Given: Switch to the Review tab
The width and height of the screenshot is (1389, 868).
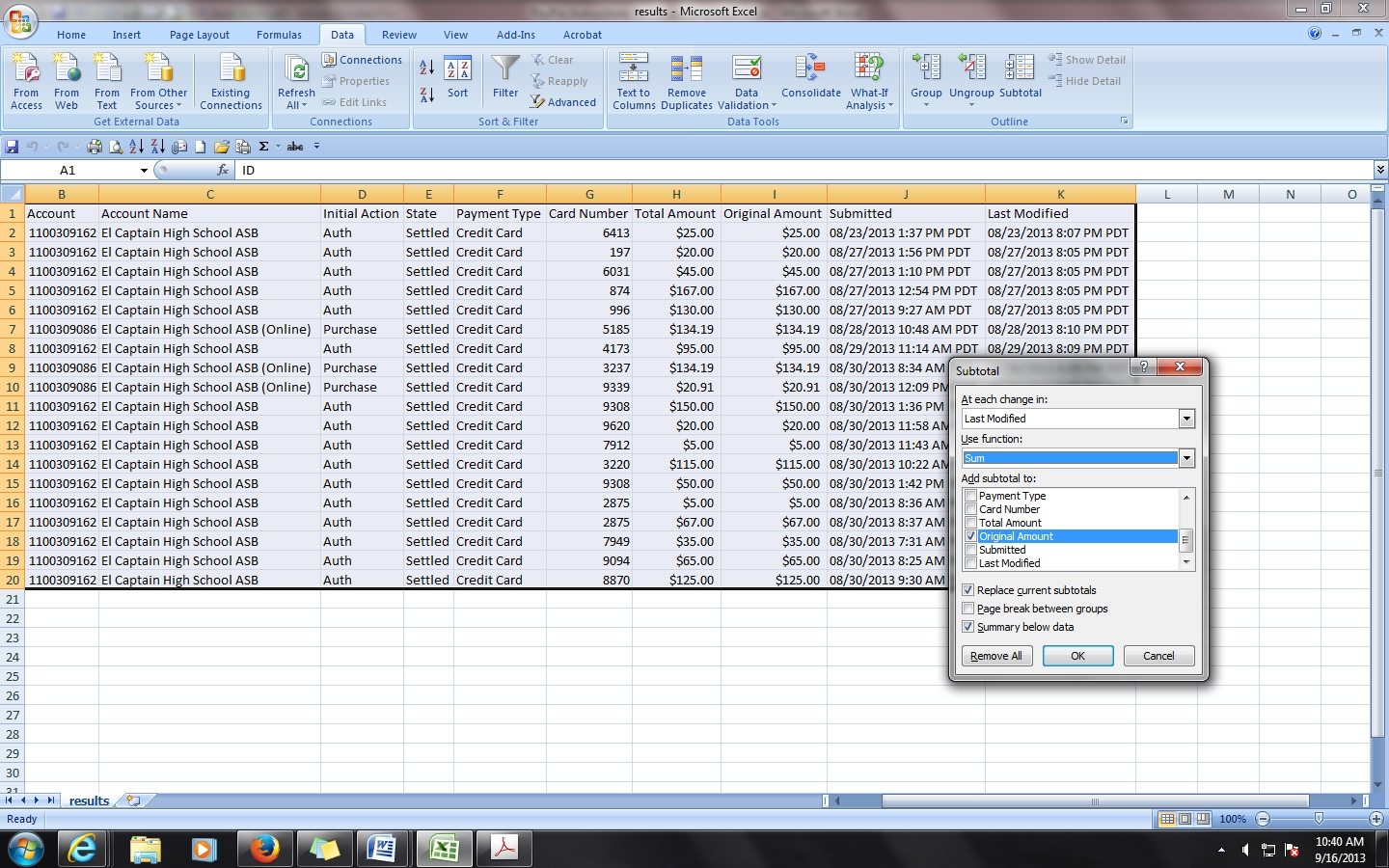Looking at the screenshot, I should (399, 35).
